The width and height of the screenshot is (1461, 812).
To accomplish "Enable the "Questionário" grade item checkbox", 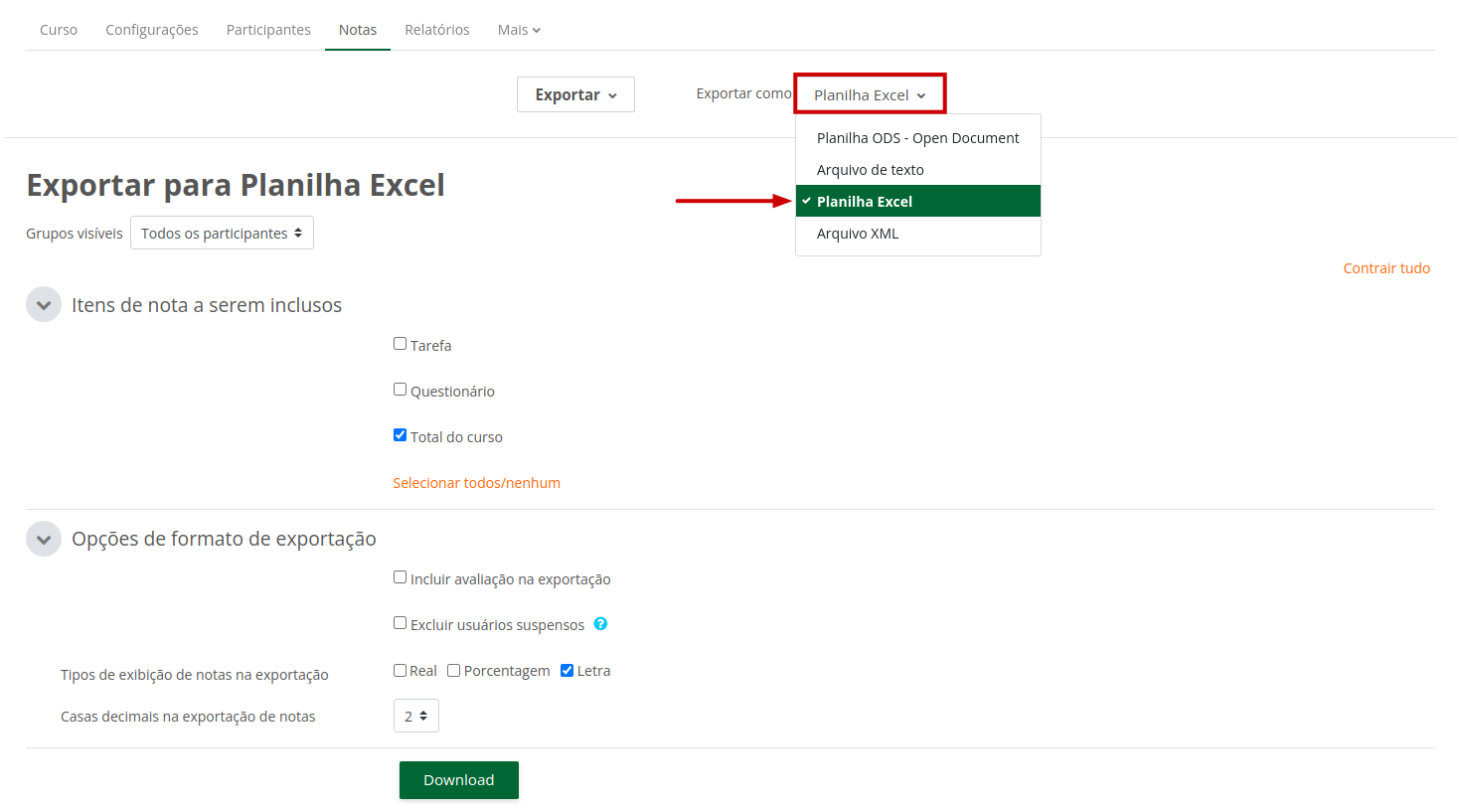I will coord(400,389).
